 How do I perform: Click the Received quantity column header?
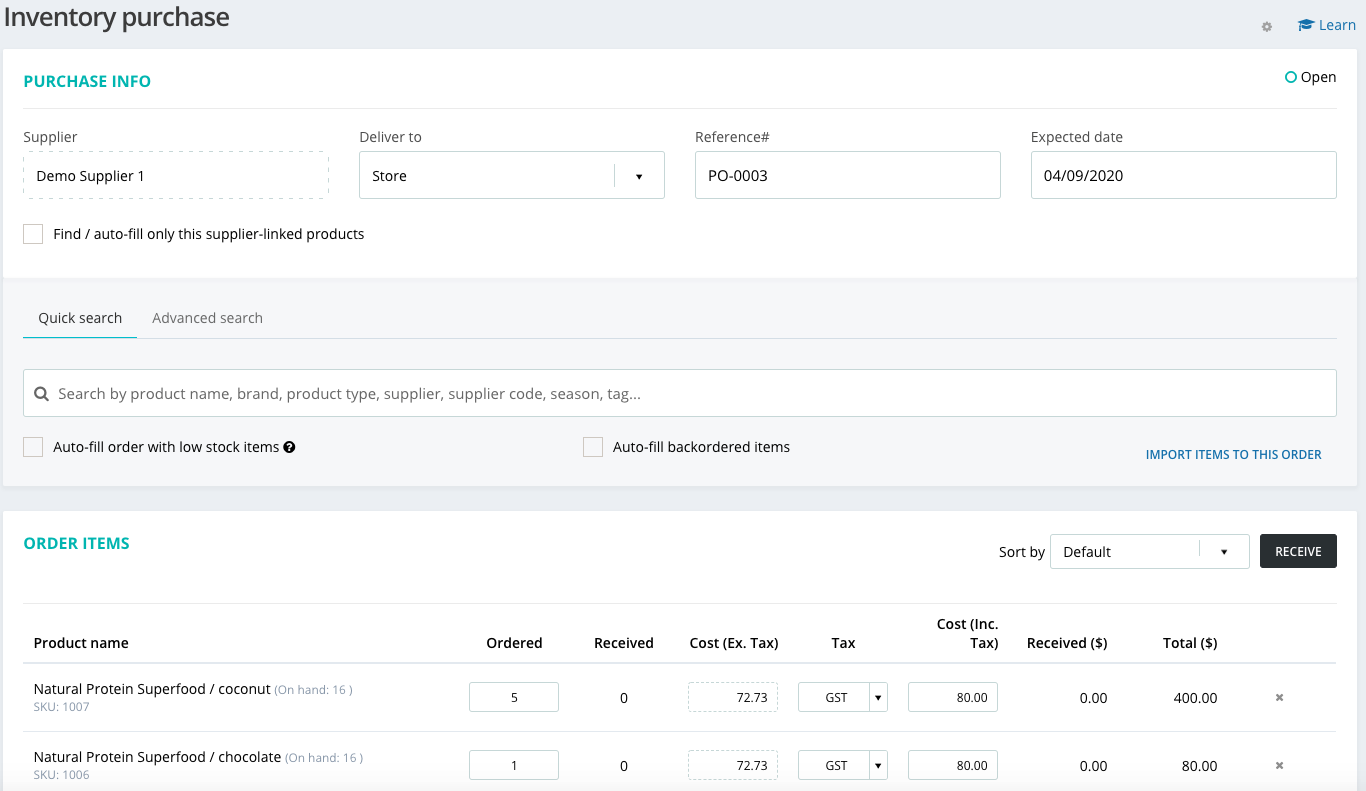click(x=624, y=643)
